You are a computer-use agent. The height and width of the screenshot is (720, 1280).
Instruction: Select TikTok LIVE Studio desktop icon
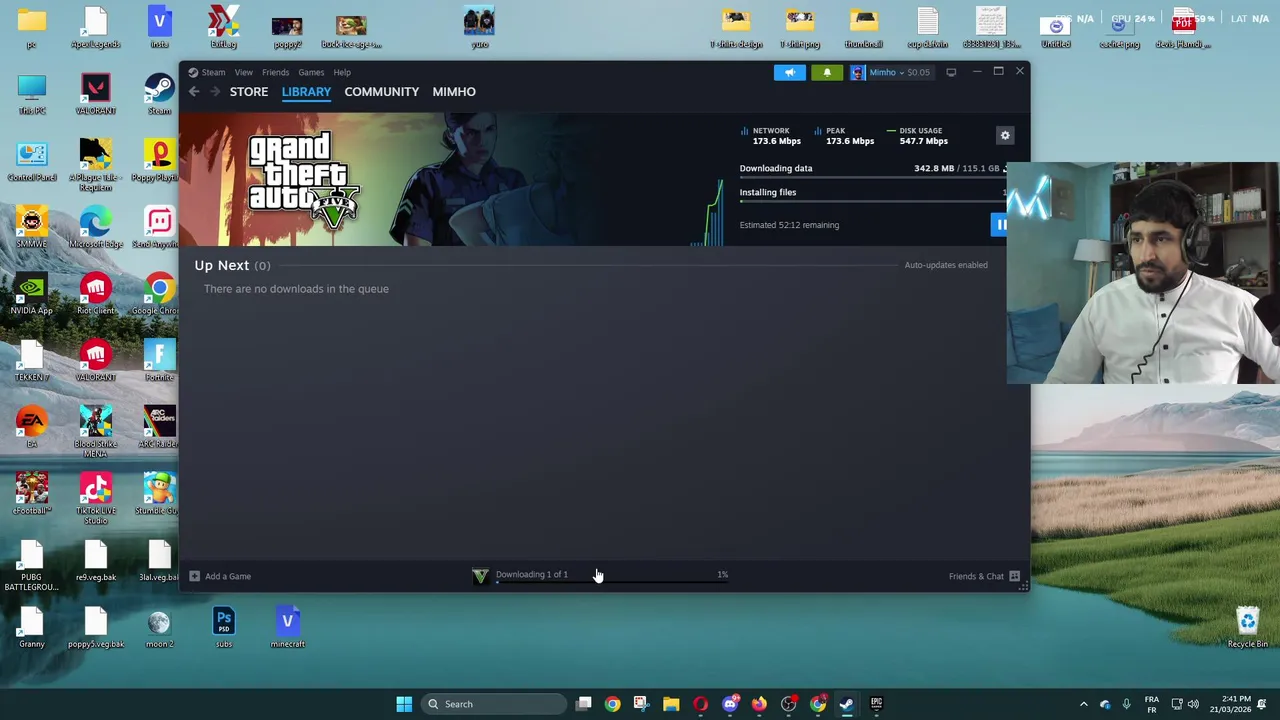[x=95, y=499]
